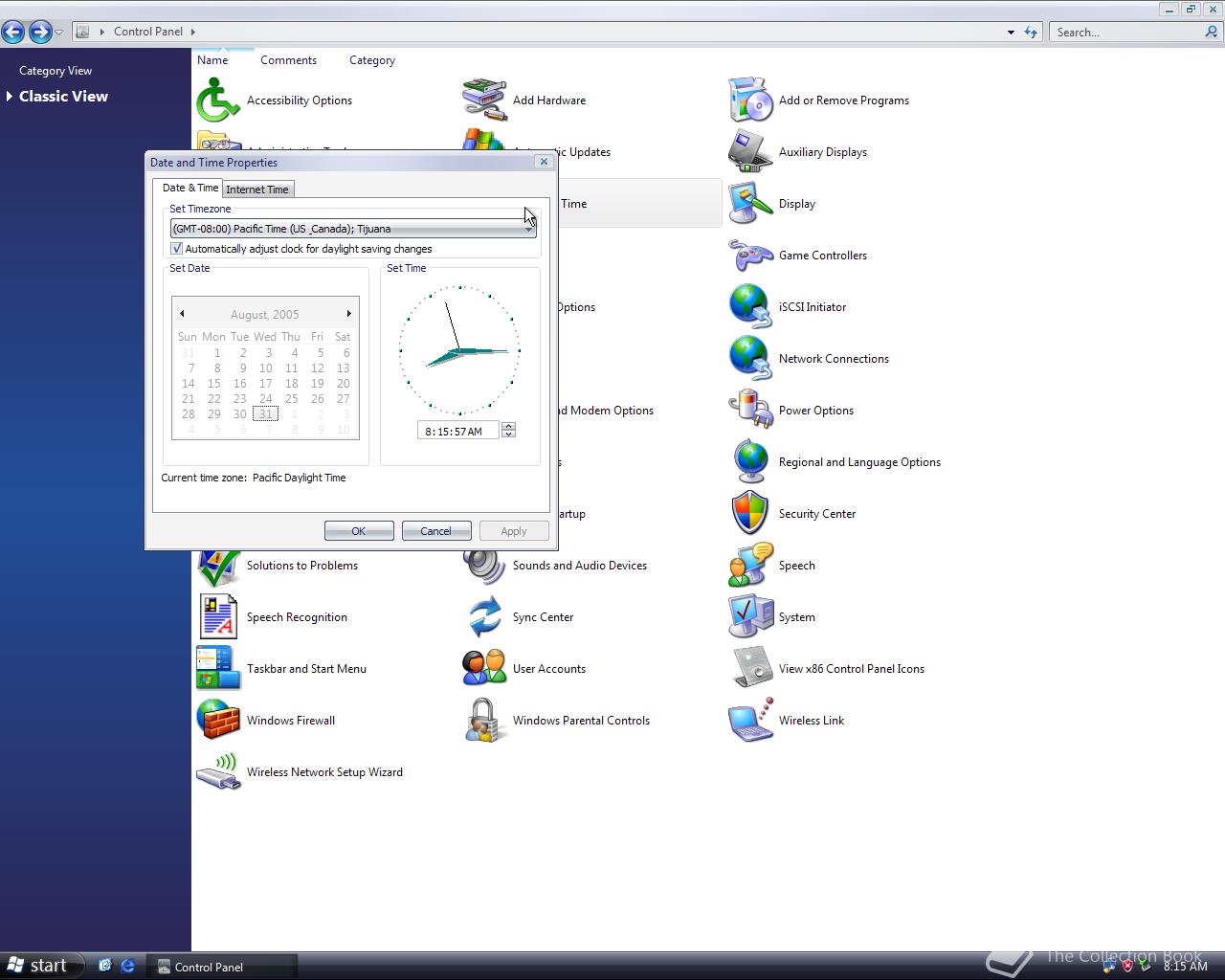Toggle automatic daylight saving adjustment checkbox
The height and width of the screenshot is (980, 1225).
[176, 249]
